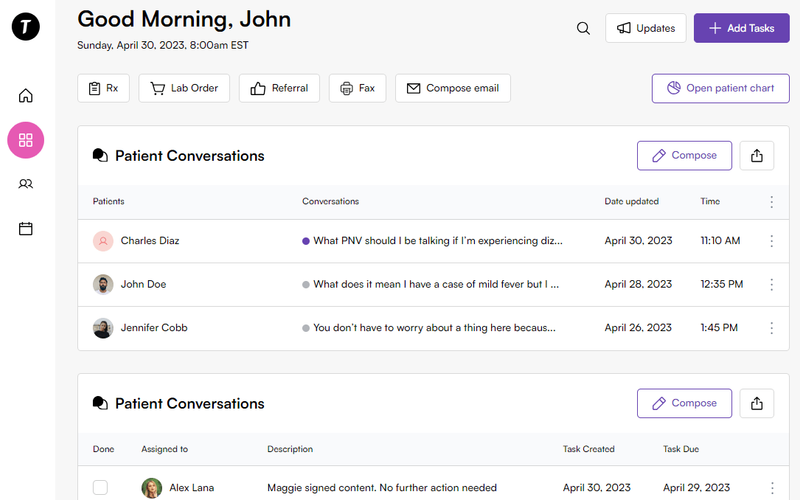Click assignee name Alex Lana
The width and height of the screenshot is (800, 500).
tap(192, 488)
